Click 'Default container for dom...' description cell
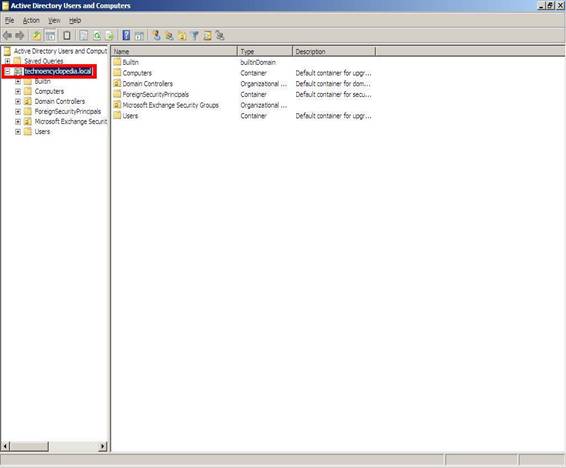This screenshot has width=566, height=468. pyautogui.click(x=333, y=84)
